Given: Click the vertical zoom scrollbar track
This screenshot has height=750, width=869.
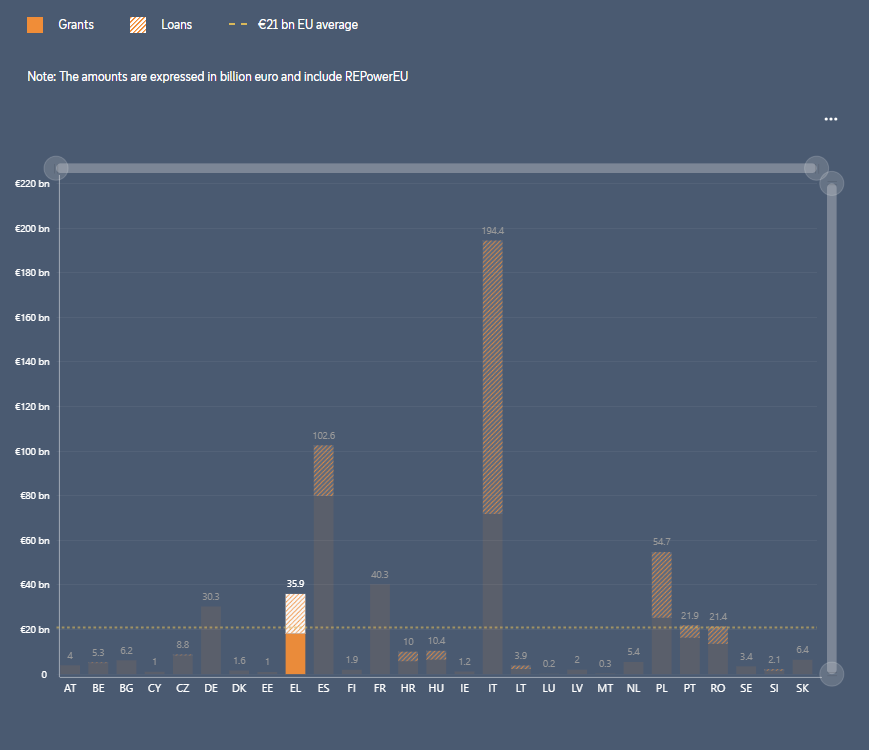Looking at the screenshot, I should pos(831,428).
